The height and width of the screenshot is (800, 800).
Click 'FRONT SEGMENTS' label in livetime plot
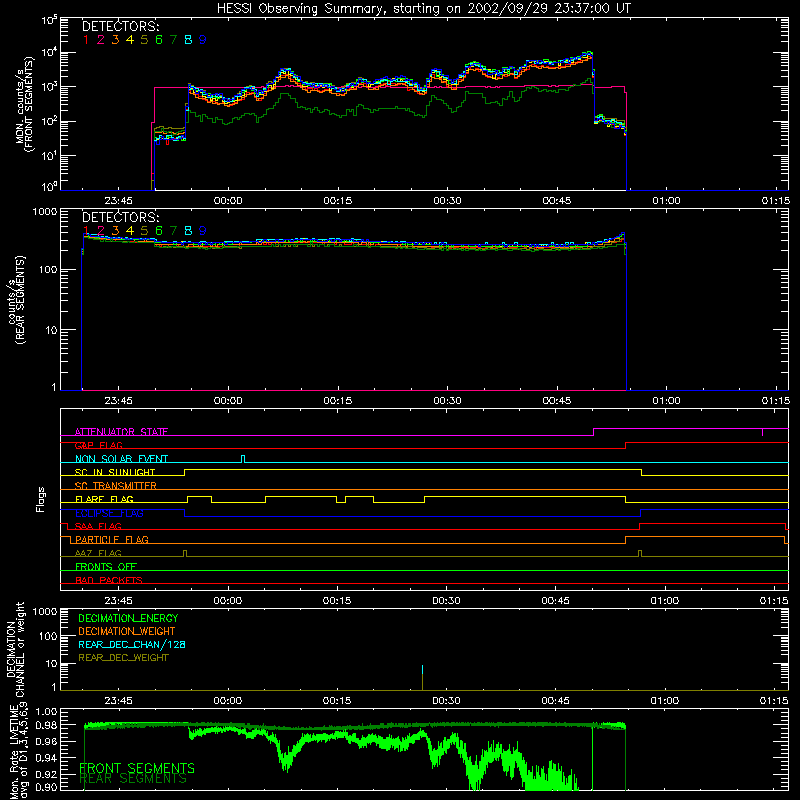click(137, 768)
